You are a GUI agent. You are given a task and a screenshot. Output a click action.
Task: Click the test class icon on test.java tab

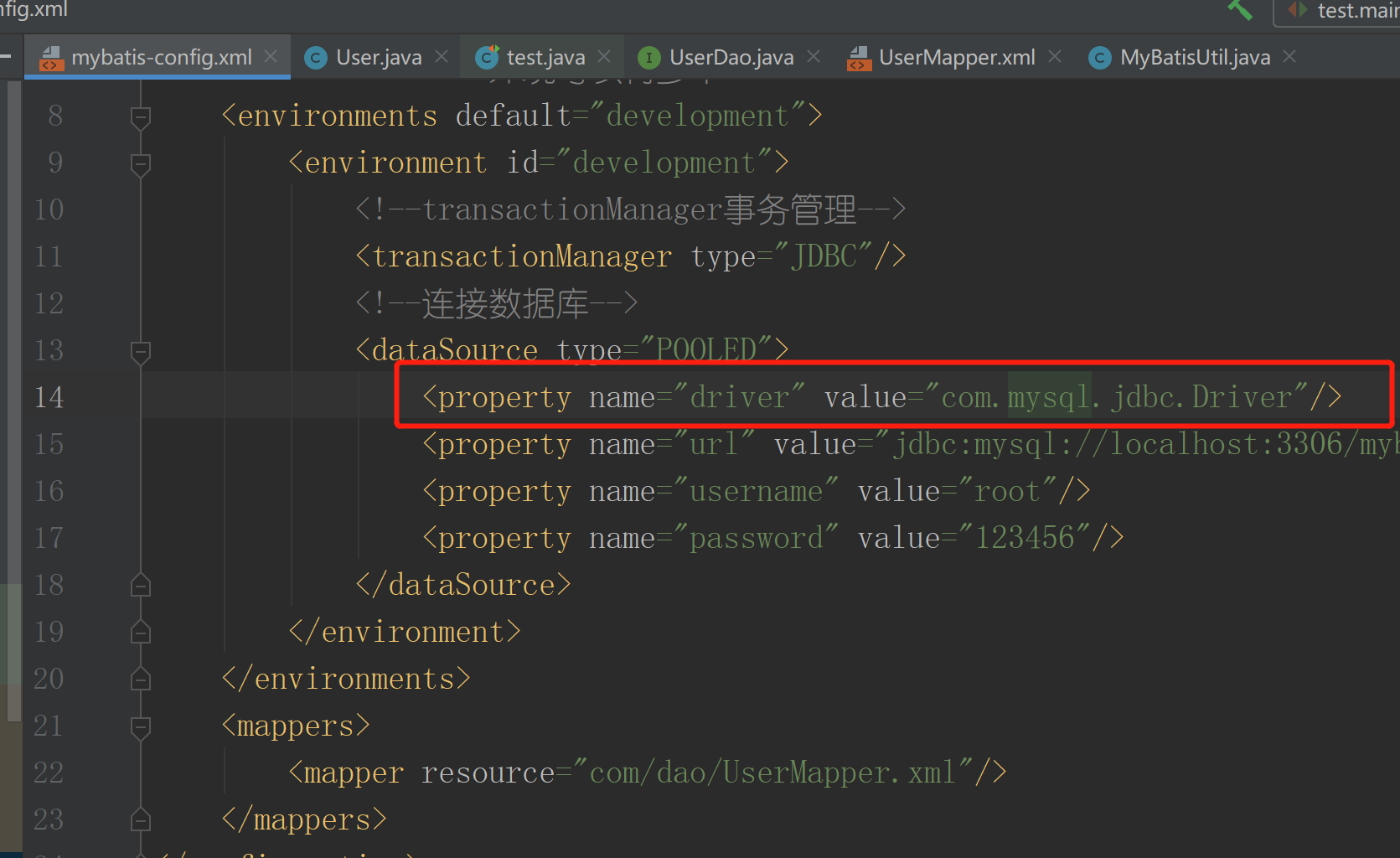click(487, 57)
